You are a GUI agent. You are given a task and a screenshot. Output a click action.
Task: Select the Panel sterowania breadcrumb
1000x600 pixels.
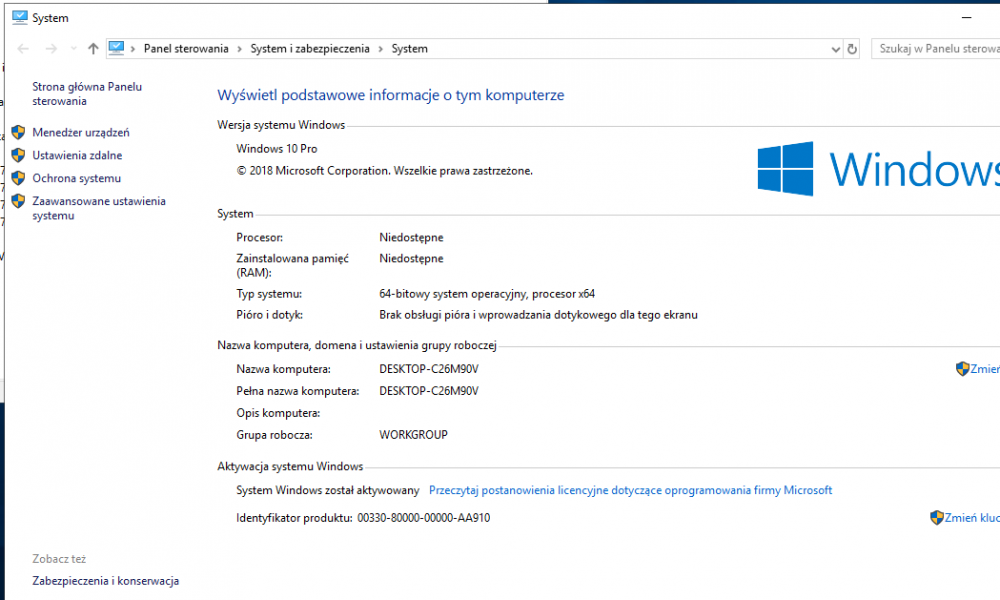tap(186, 49)
